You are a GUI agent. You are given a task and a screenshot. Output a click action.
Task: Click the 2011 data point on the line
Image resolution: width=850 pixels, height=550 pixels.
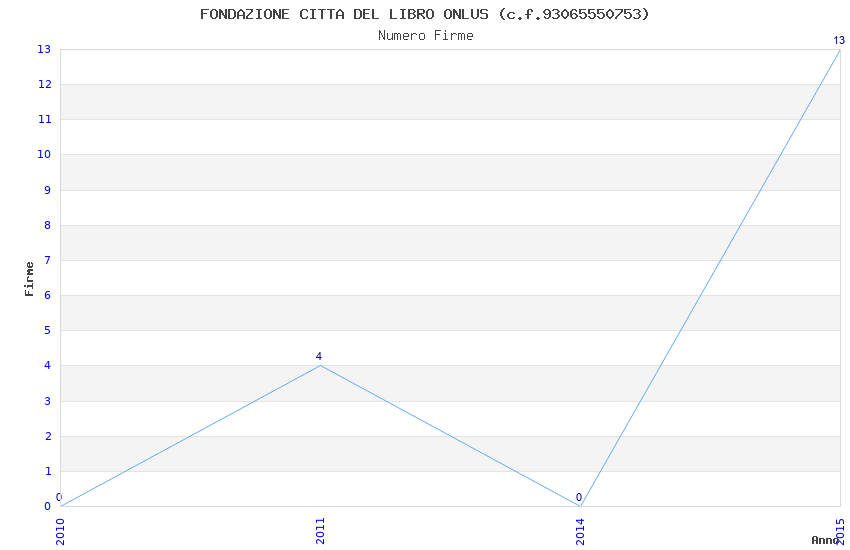[x=320, y=366]
